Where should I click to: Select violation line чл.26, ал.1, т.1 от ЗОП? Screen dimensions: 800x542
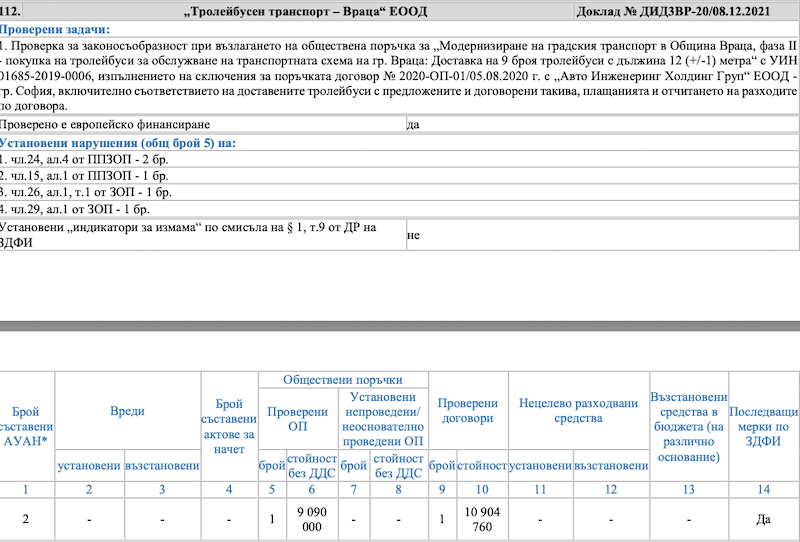click(86, 192)
